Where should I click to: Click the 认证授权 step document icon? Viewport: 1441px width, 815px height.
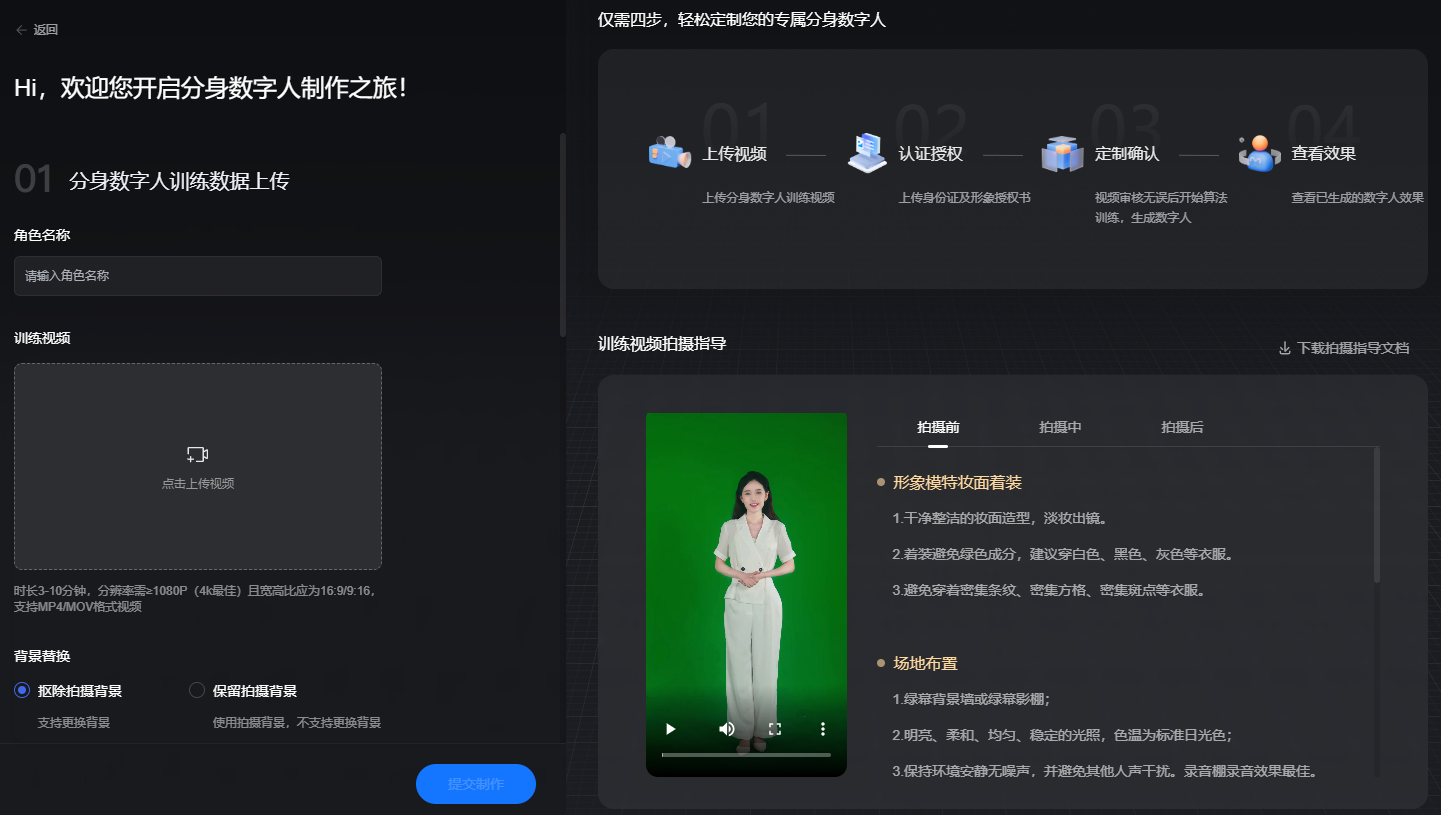tap(866, 154)
